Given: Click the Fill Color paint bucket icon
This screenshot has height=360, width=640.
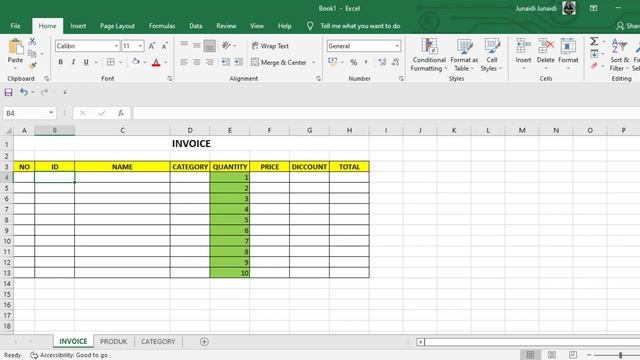Looking at the screenshot, I should (x=136, y=62).
